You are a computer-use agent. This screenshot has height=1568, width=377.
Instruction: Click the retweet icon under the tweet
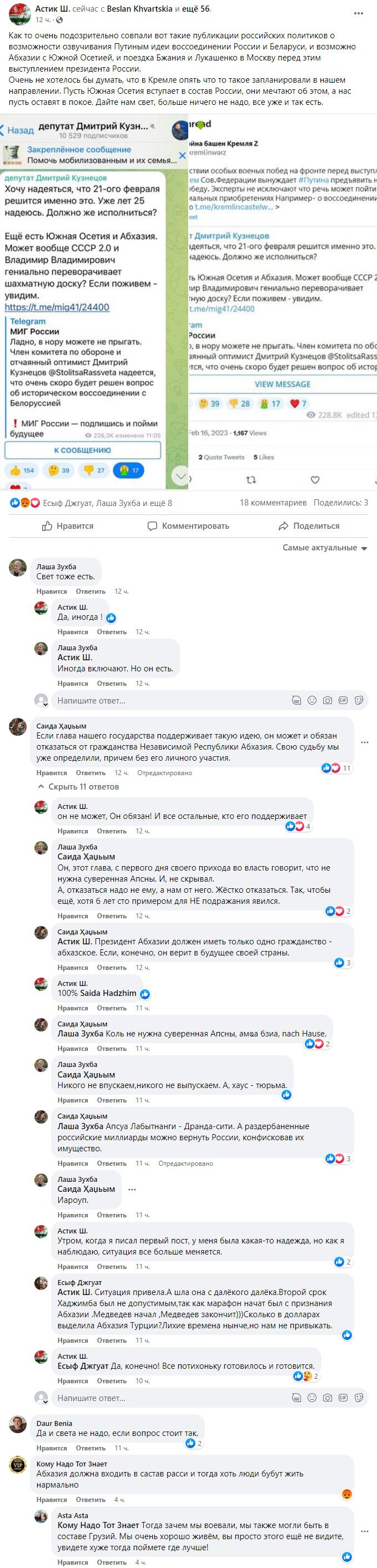(x=251, y=480)
